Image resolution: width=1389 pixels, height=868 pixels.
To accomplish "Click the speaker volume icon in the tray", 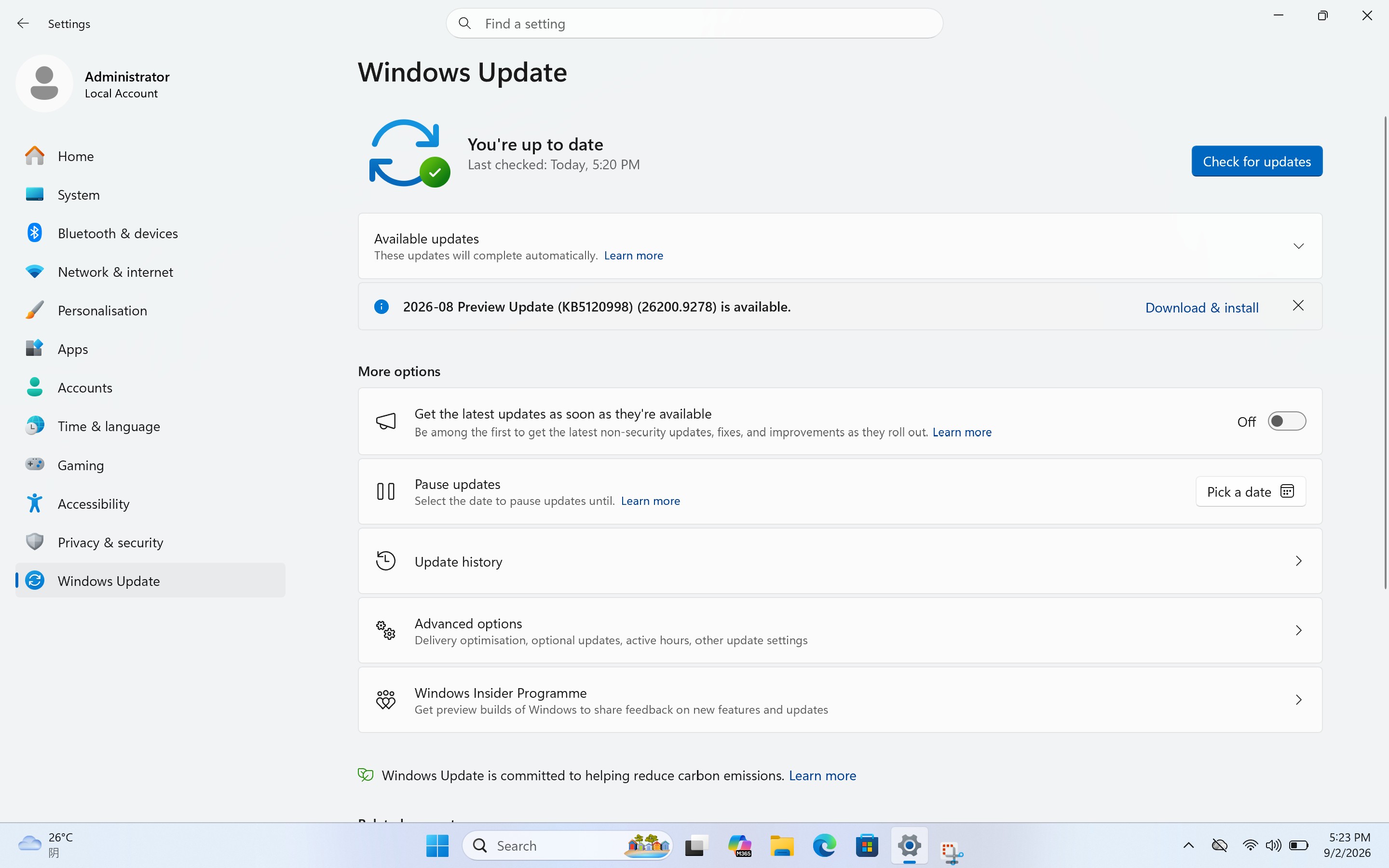I will [1274, 845].
